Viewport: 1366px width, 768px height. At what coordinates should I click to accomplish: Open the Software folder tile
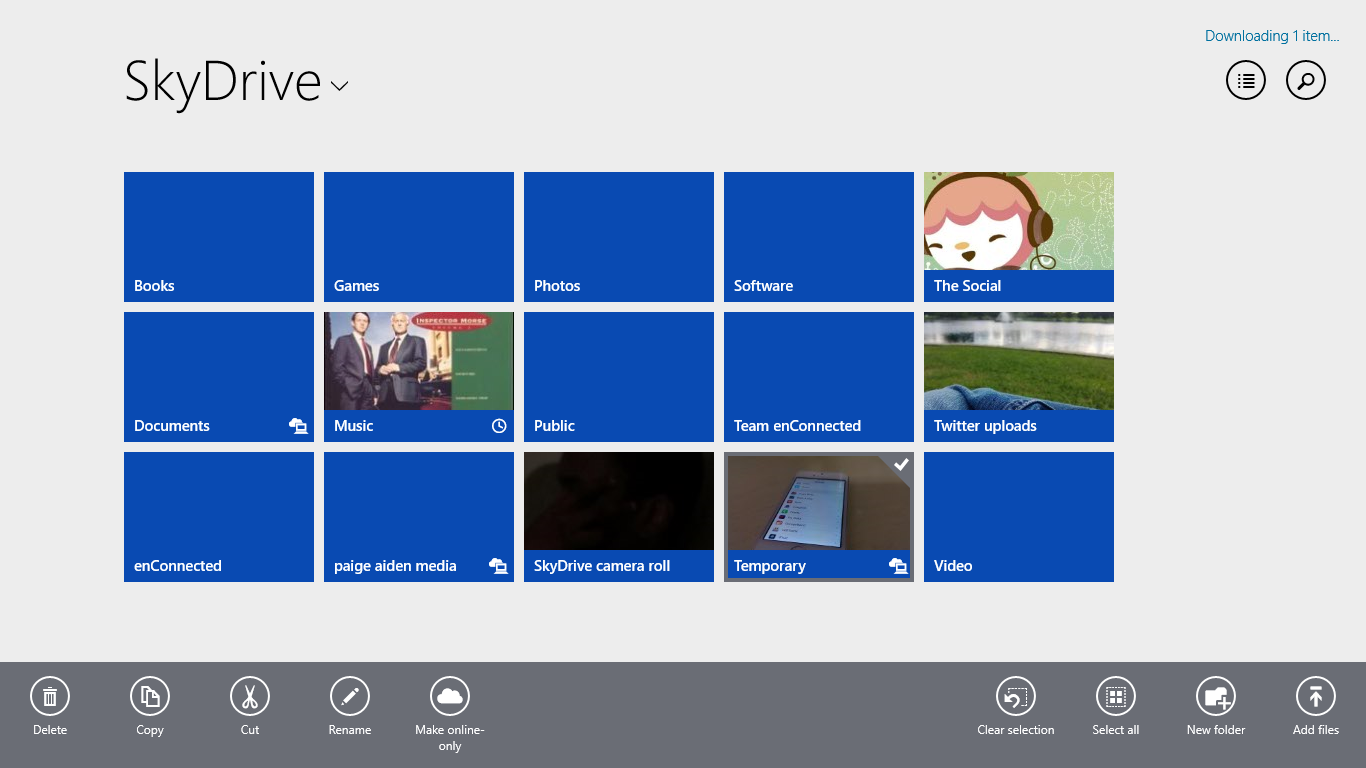[819, 237]
